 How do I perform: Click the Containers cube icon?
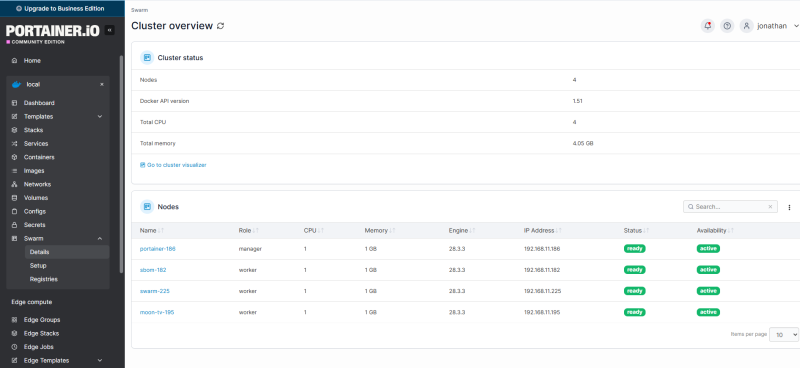[x=14, y=157]
